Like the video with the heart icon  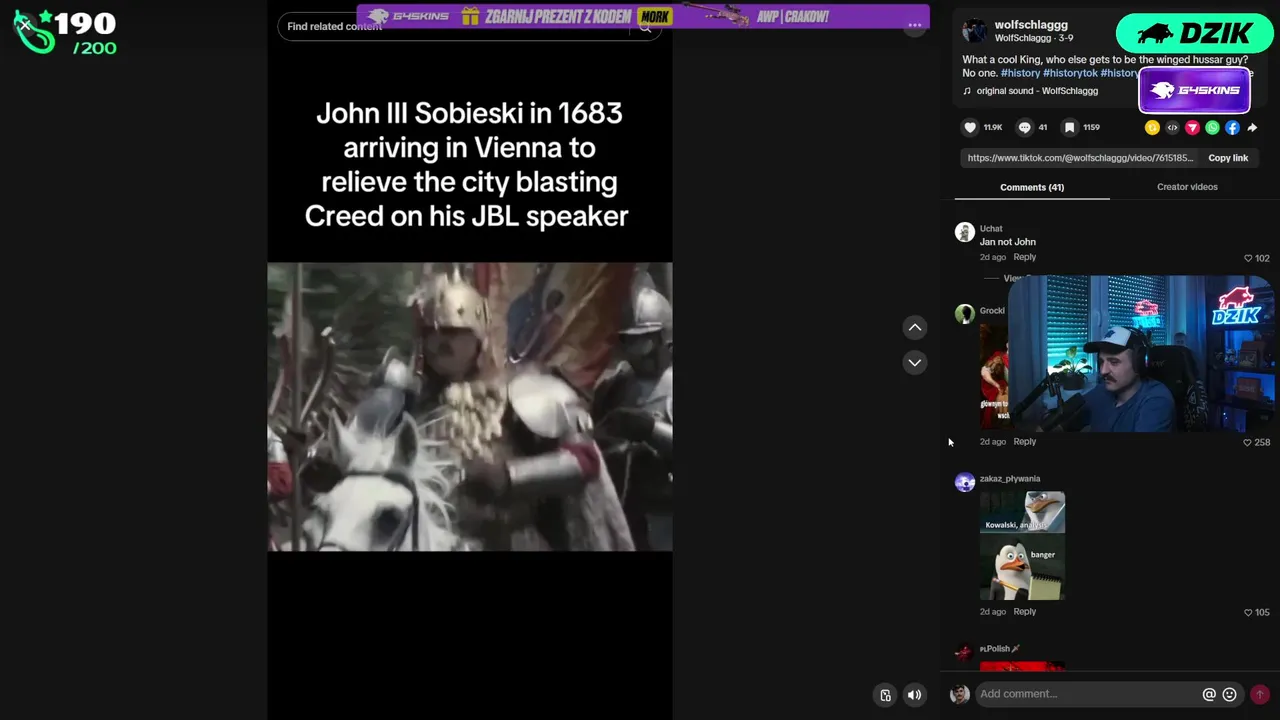tap(970, 127)
